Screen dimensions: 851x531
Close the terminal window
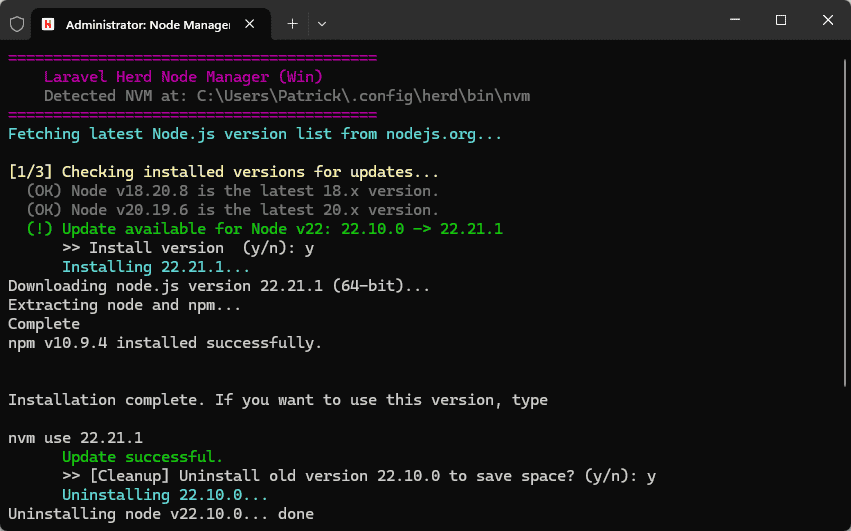pyautogui.click(x=828, y=20)
